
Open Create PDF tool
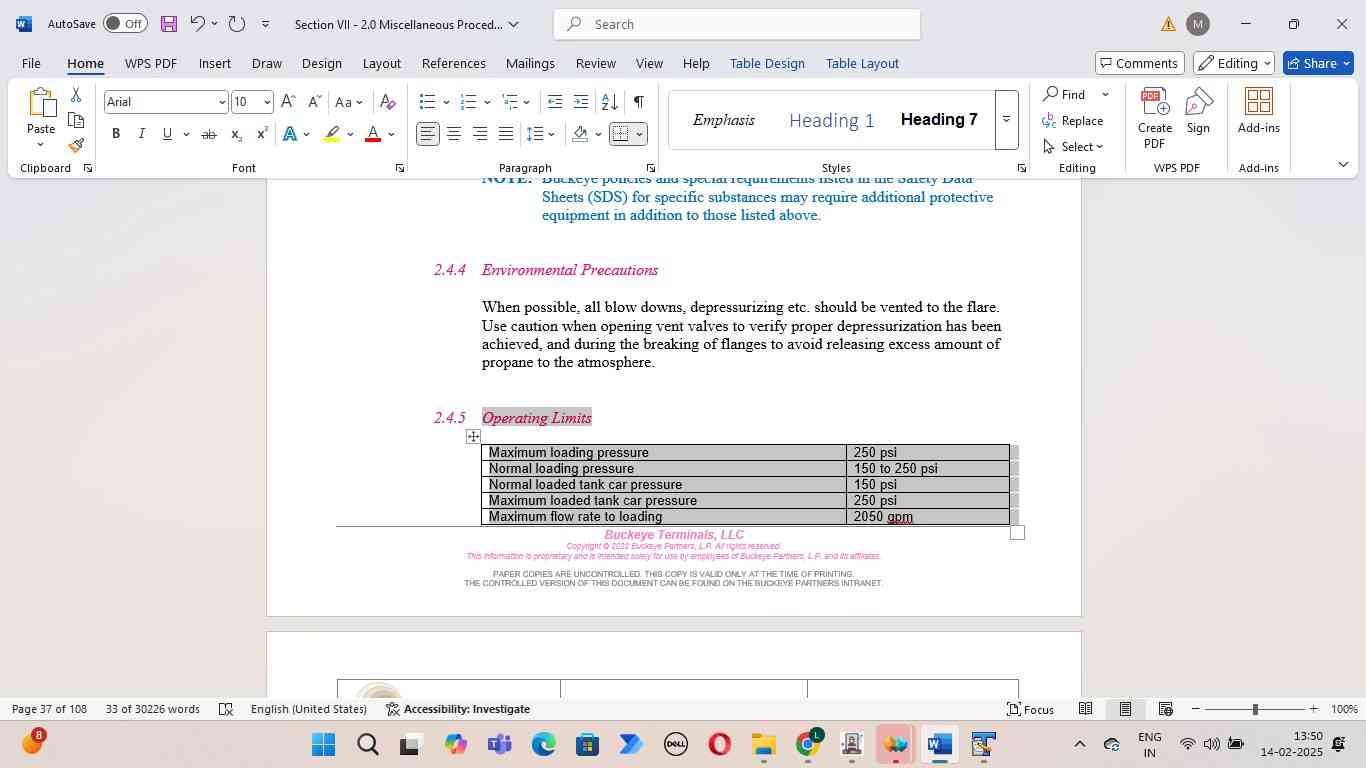coord(1155,117)
